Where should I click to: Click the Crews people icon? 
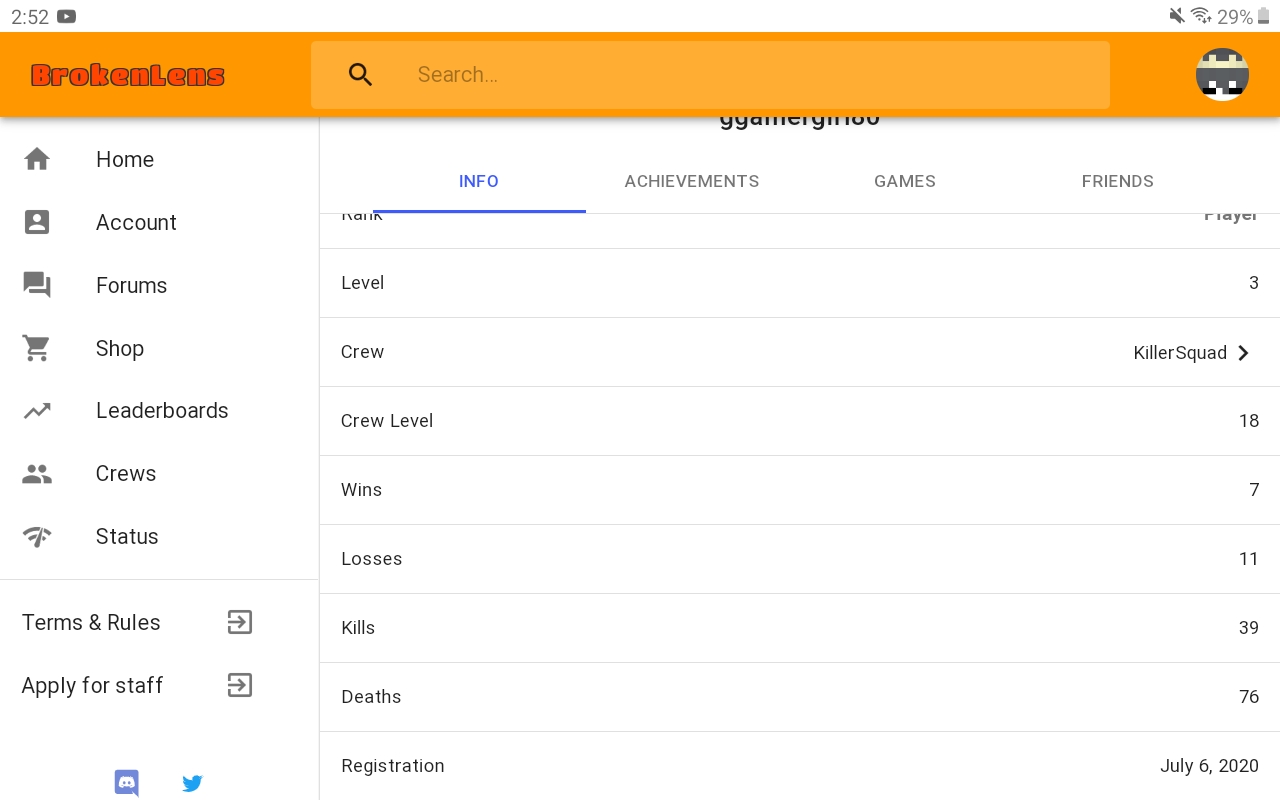click(x=37, y=474)
